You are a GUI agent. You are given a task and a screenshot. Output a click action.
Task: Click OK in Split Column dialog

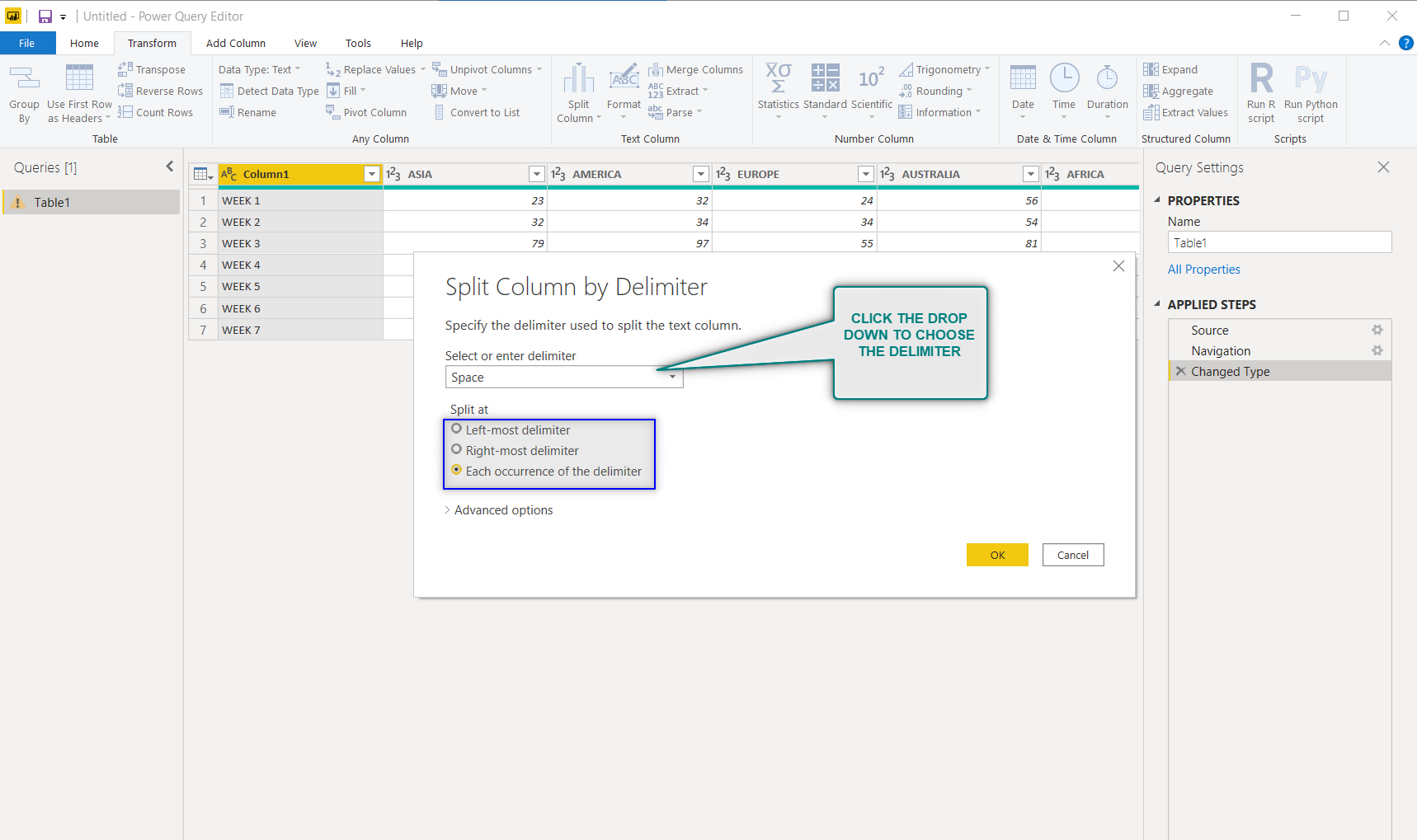click(997, 555)
